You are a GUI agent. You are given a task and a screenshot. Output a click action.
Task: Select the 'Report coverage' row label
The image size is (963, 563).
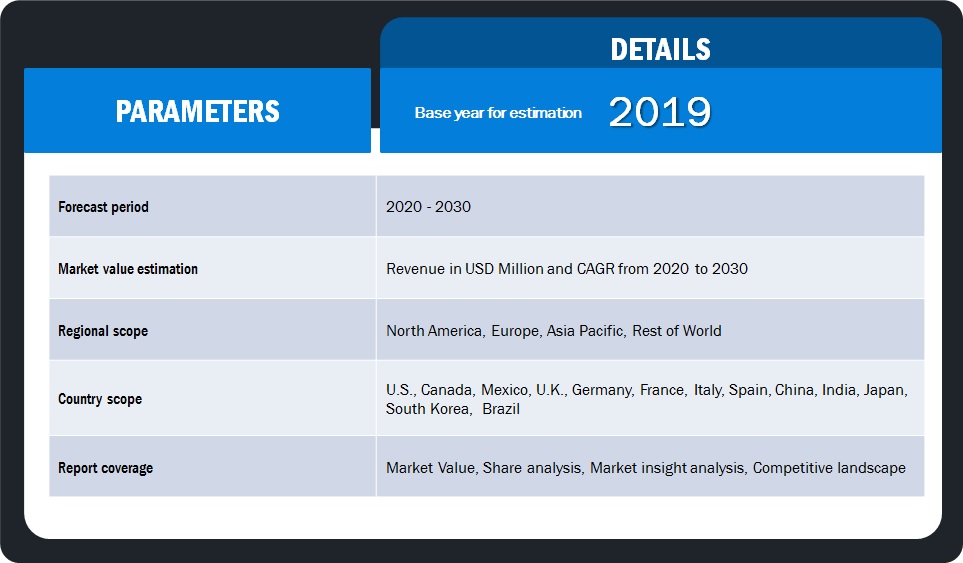click(x=105, y=467)
